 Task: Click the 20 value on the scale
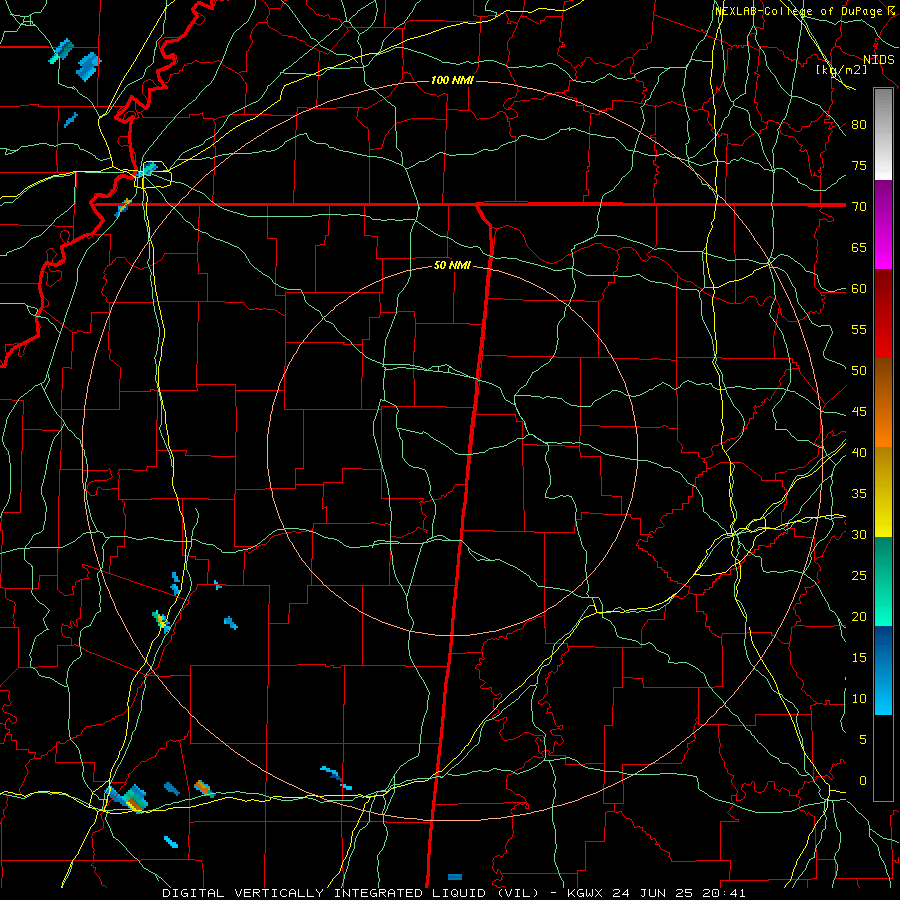859,616
